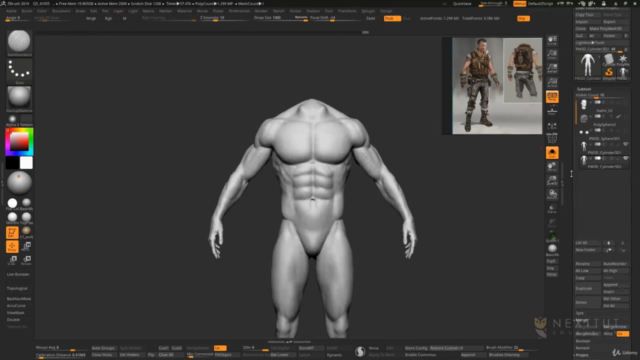This screenshot has width=640, height=360.
Task: Expand the Remesh section in Subtool
Action: coord(582,348)
